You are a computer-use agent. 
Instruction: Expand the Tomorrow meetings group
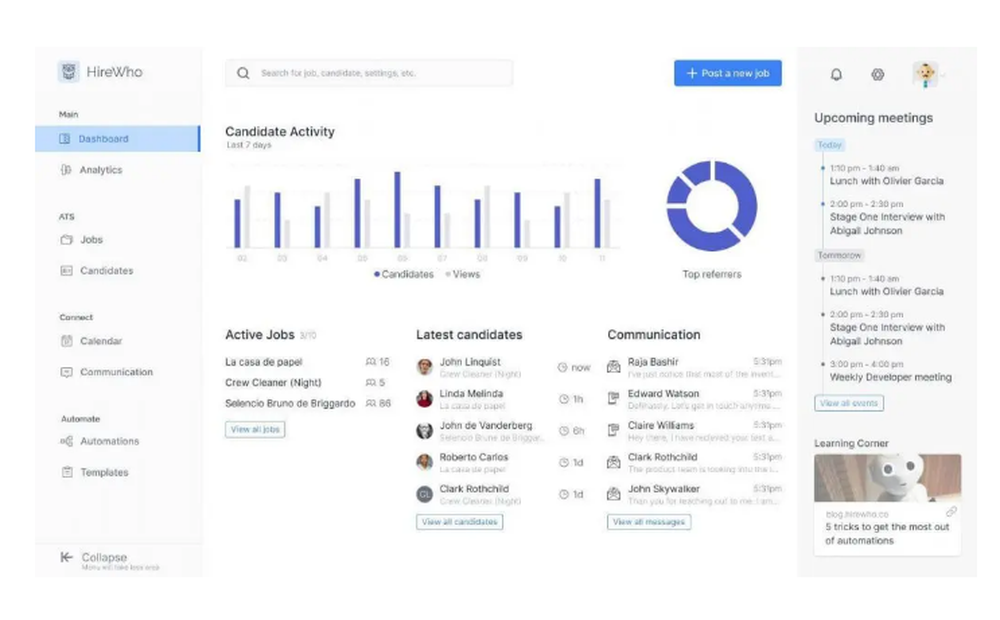pyautogui.click(x=838, y=255)
